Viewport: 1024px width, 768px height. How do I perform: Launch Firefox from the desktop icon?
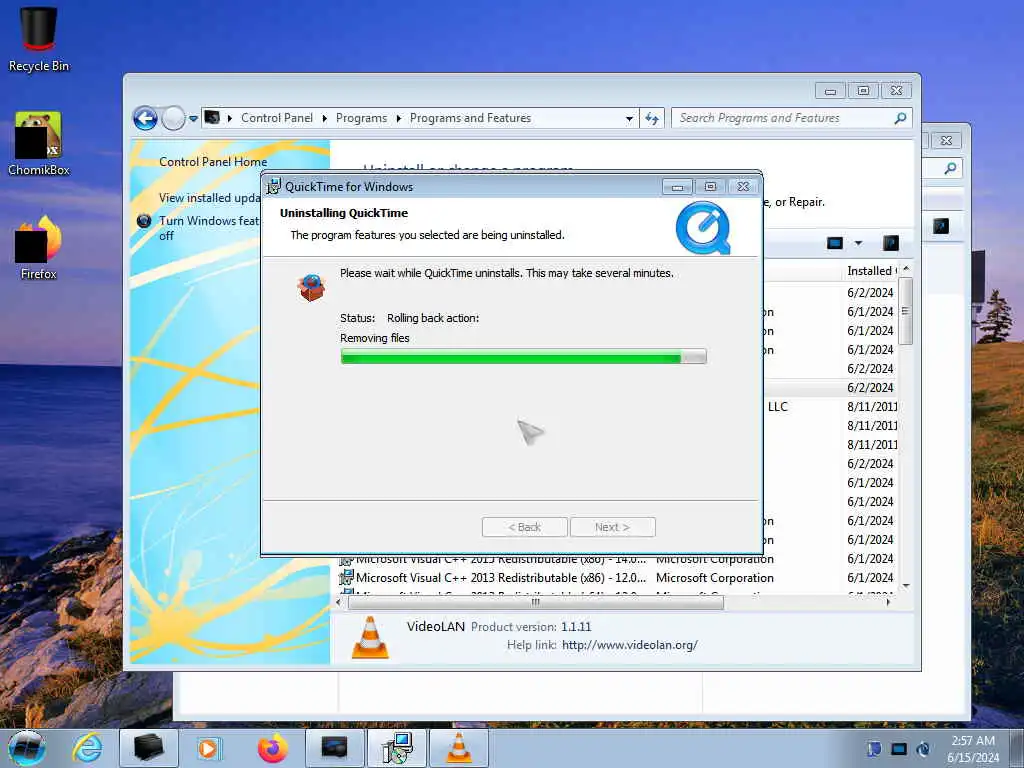click(39, 248)
